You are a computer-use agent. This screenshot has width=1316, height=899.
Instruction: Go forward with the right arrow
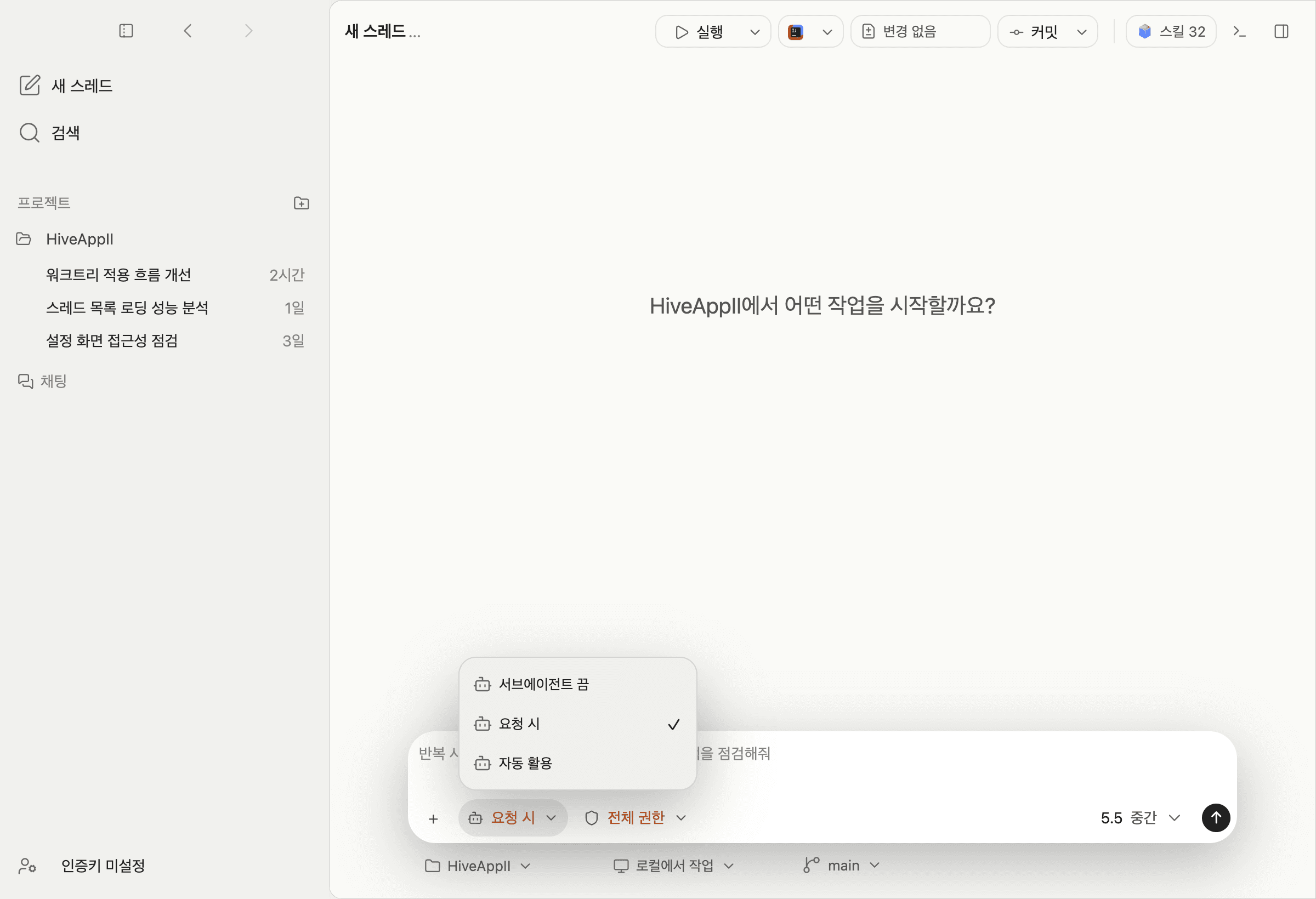(248, 31)
